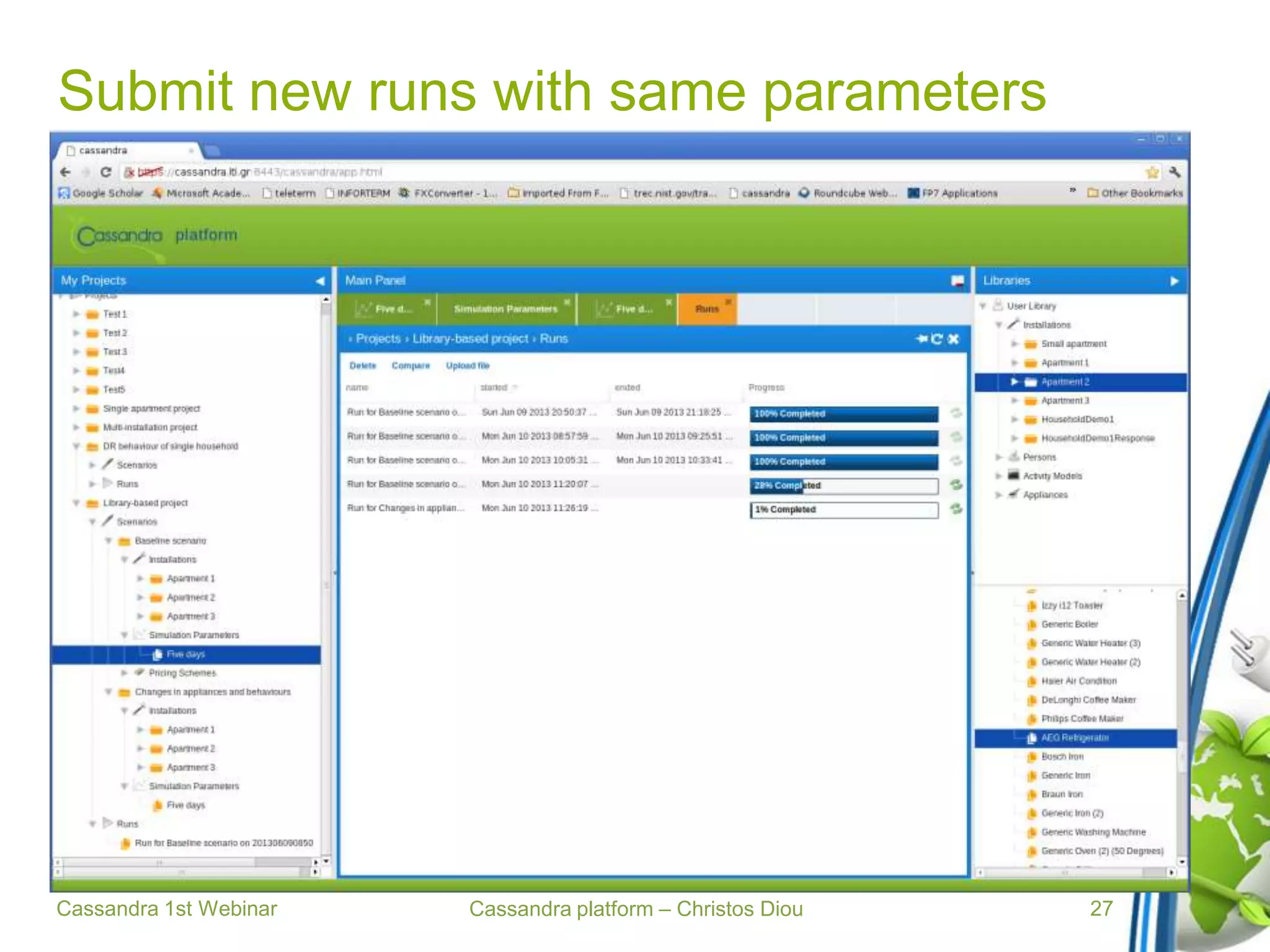Sort runs by started column

494,387
